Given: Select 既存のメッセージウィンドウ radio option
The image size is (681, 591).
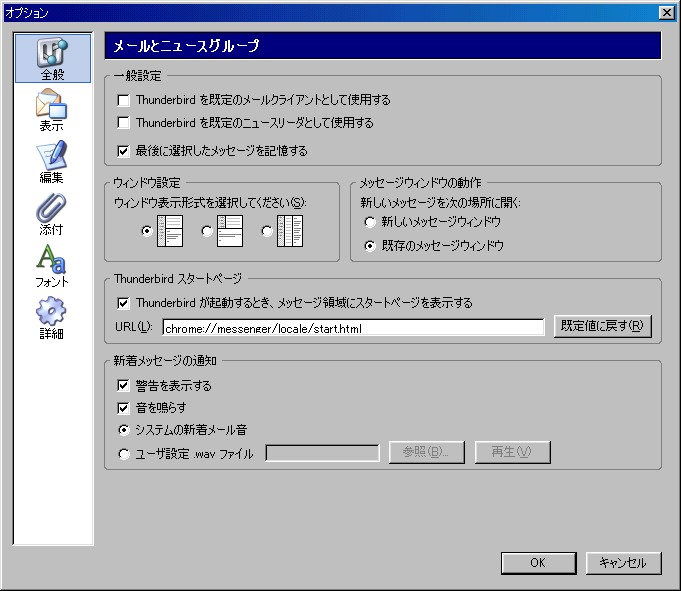Looking at the screenshot, I should [x=370, y=246].
